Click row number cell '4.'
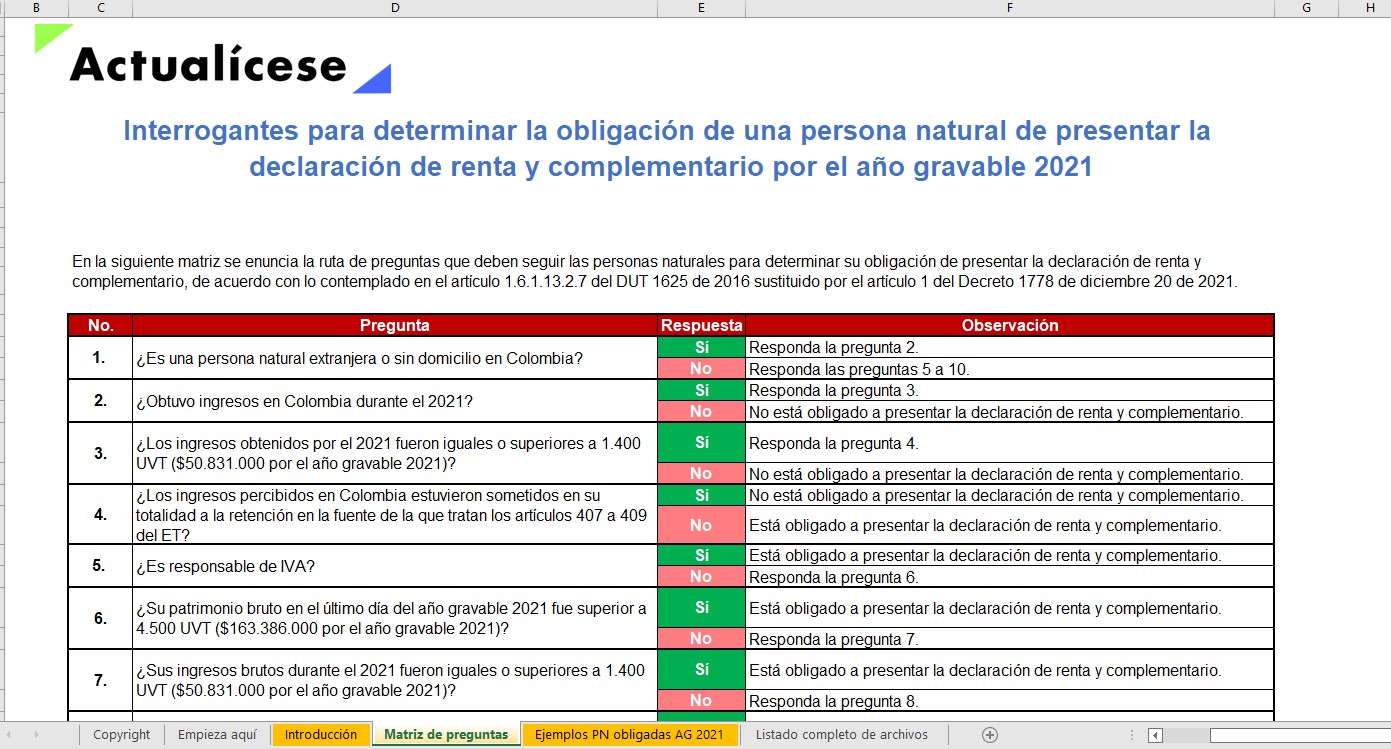This screenshot has width=1391, height=749. tap(100, 515)
